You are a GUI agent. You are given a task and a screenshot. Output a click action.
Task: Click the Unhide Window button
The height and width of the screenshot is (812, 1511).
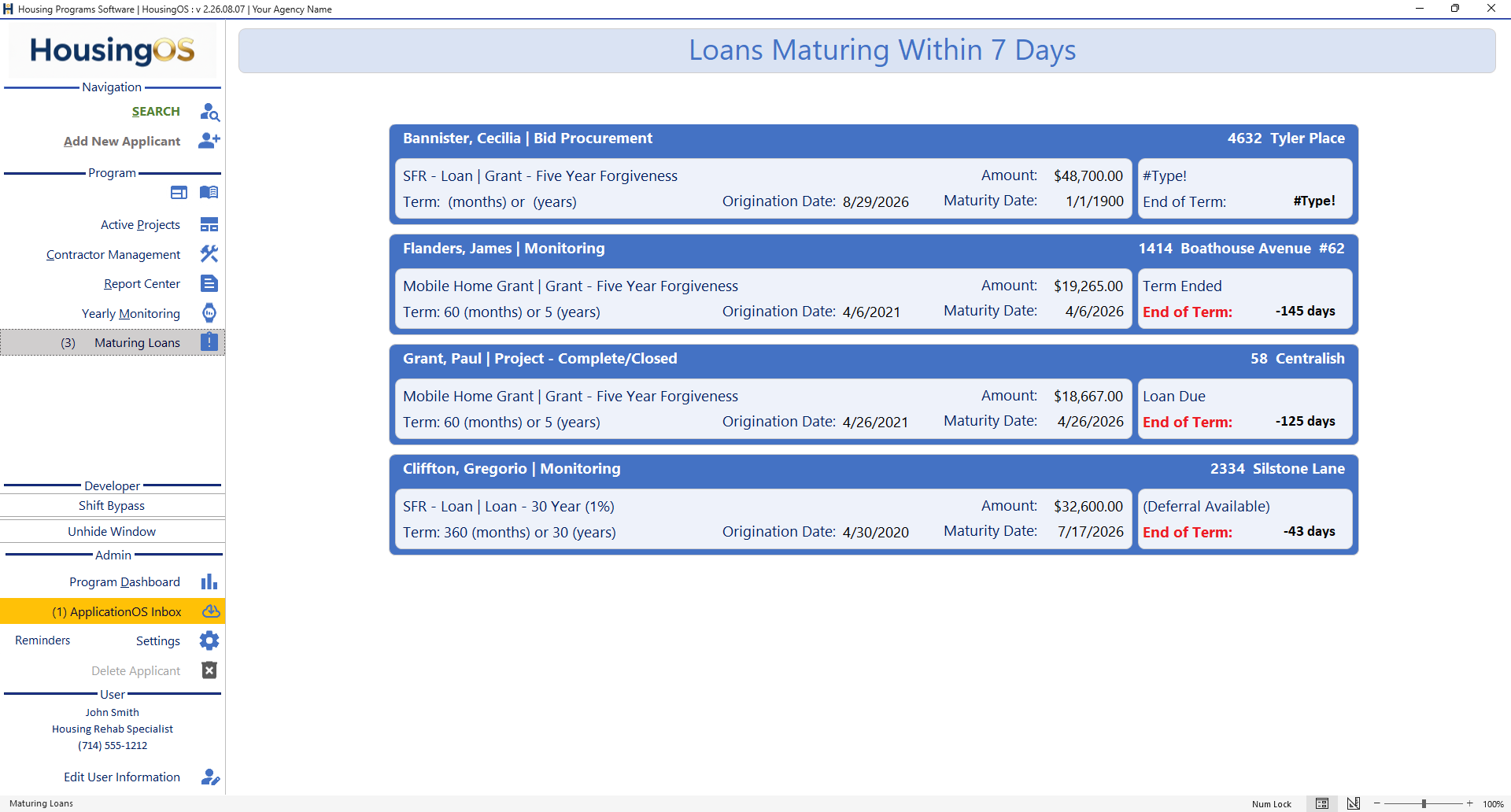113,531
